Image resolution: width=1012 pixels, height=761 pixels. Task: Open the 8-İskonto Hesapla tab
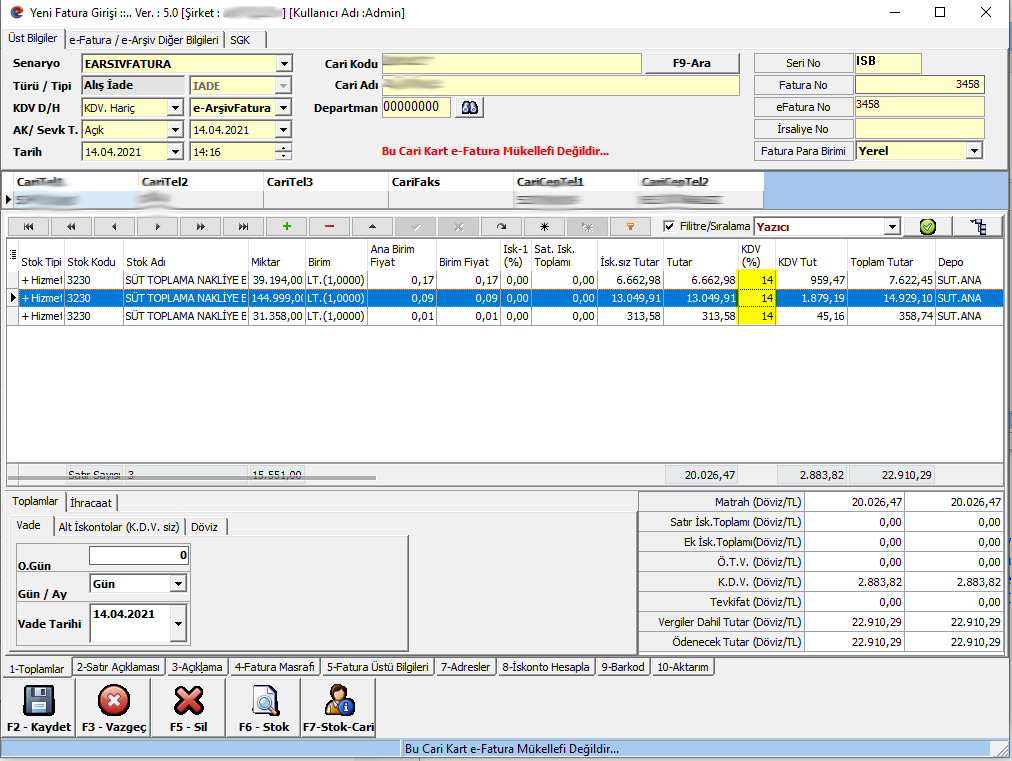(x=546, y=667)
